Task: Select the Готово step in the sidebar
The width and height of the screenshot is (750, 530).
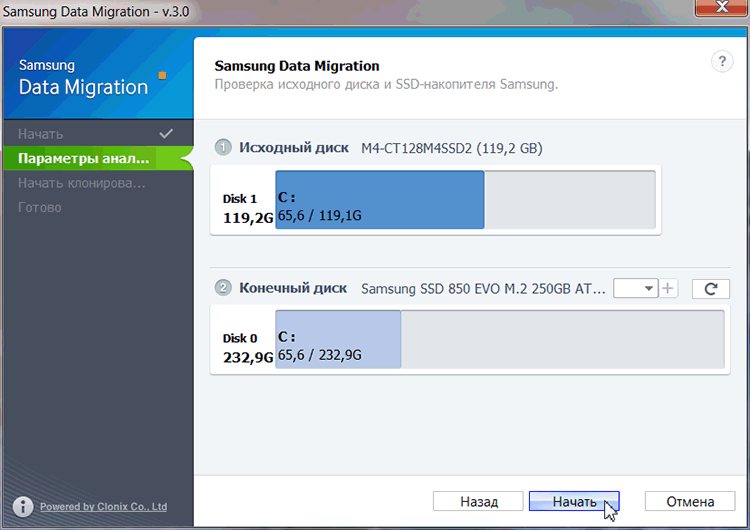Action: click(x=98, y=208)
